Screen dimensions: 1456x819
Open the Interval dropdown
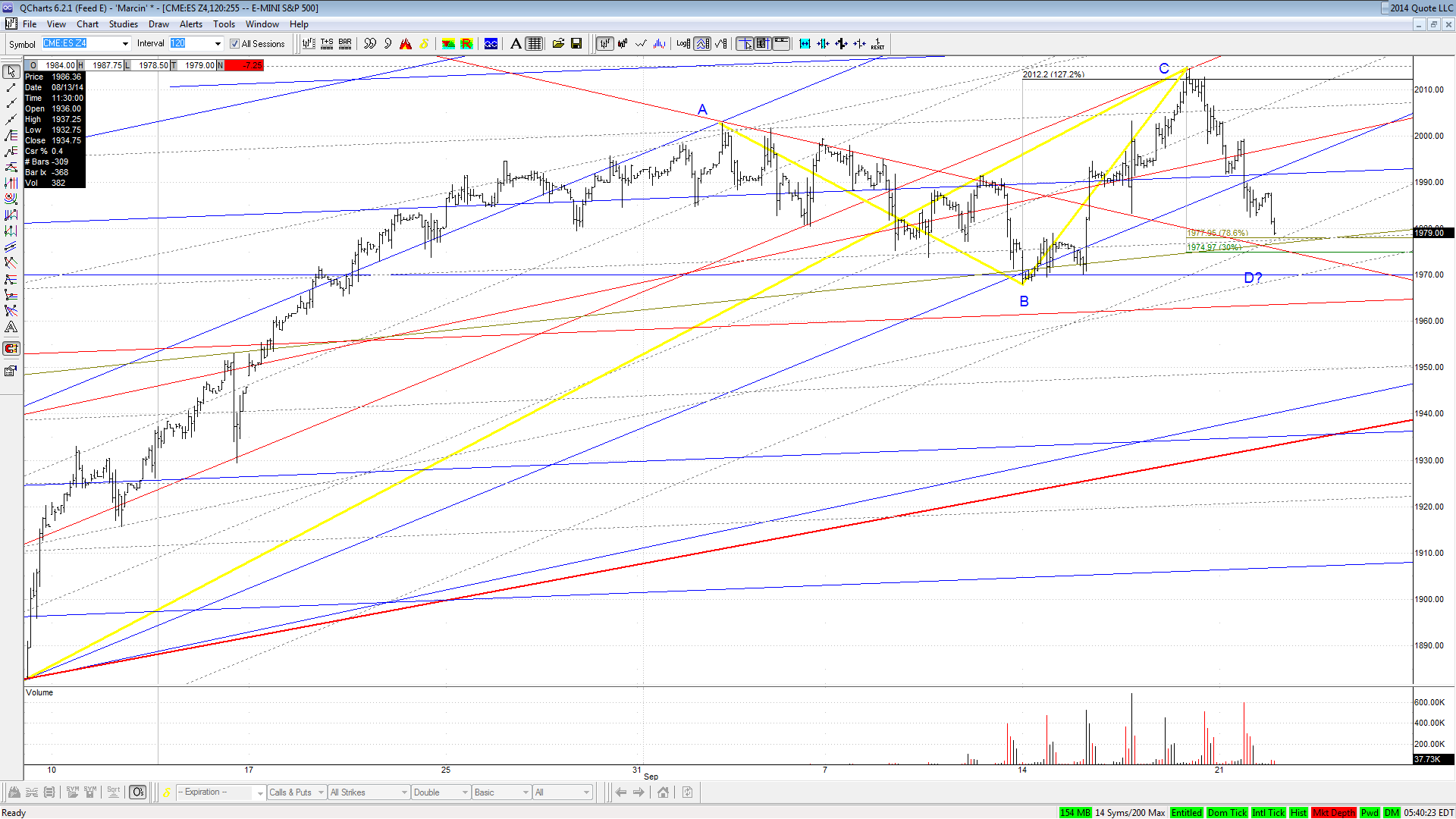[218, 44]
